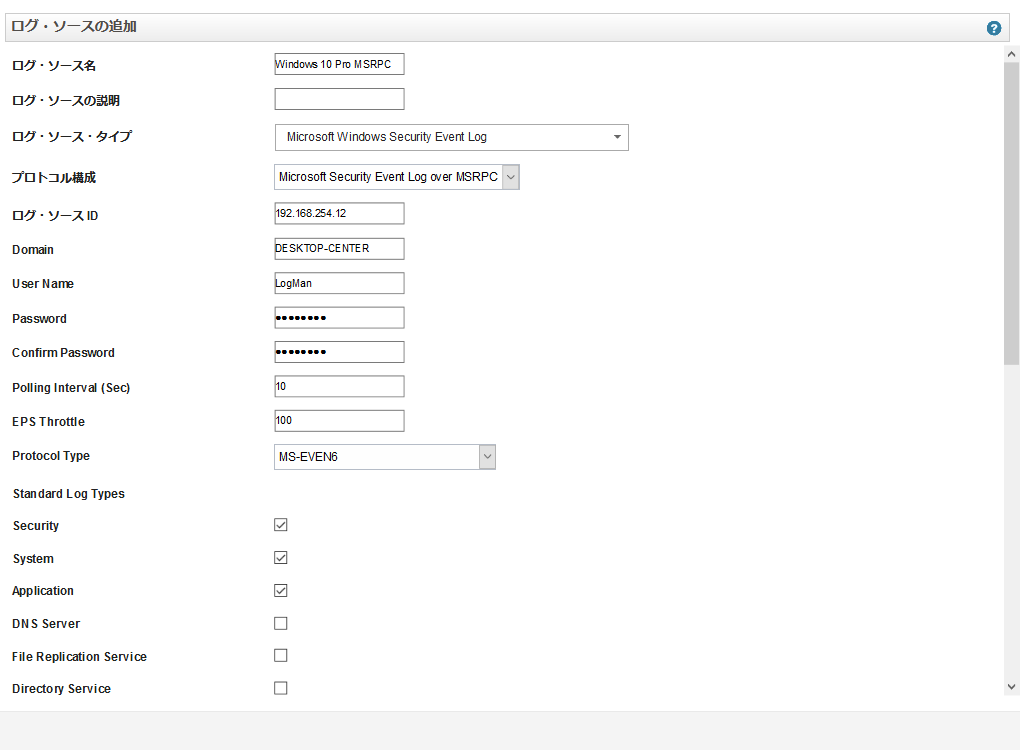The height and width of the screenshot is (750, 1020).
Task: Click the Polling Interval field
Action: point(339,386)
